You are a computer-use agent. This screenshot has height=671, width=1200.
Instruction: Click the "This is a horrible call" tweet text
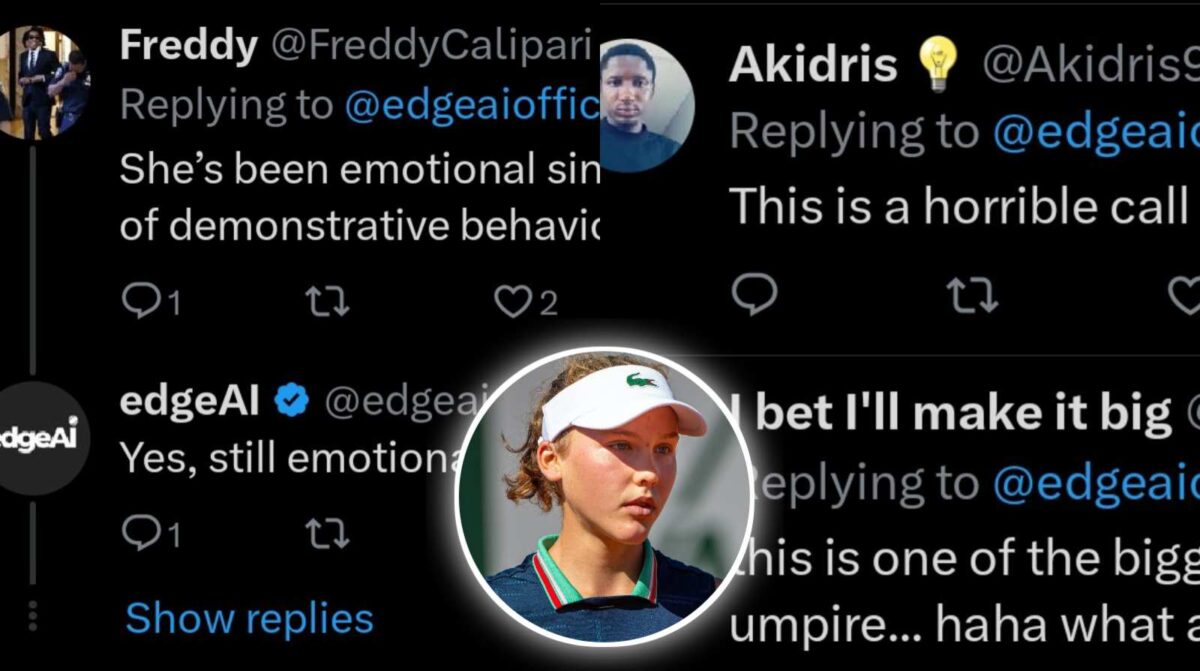[957, 206]
